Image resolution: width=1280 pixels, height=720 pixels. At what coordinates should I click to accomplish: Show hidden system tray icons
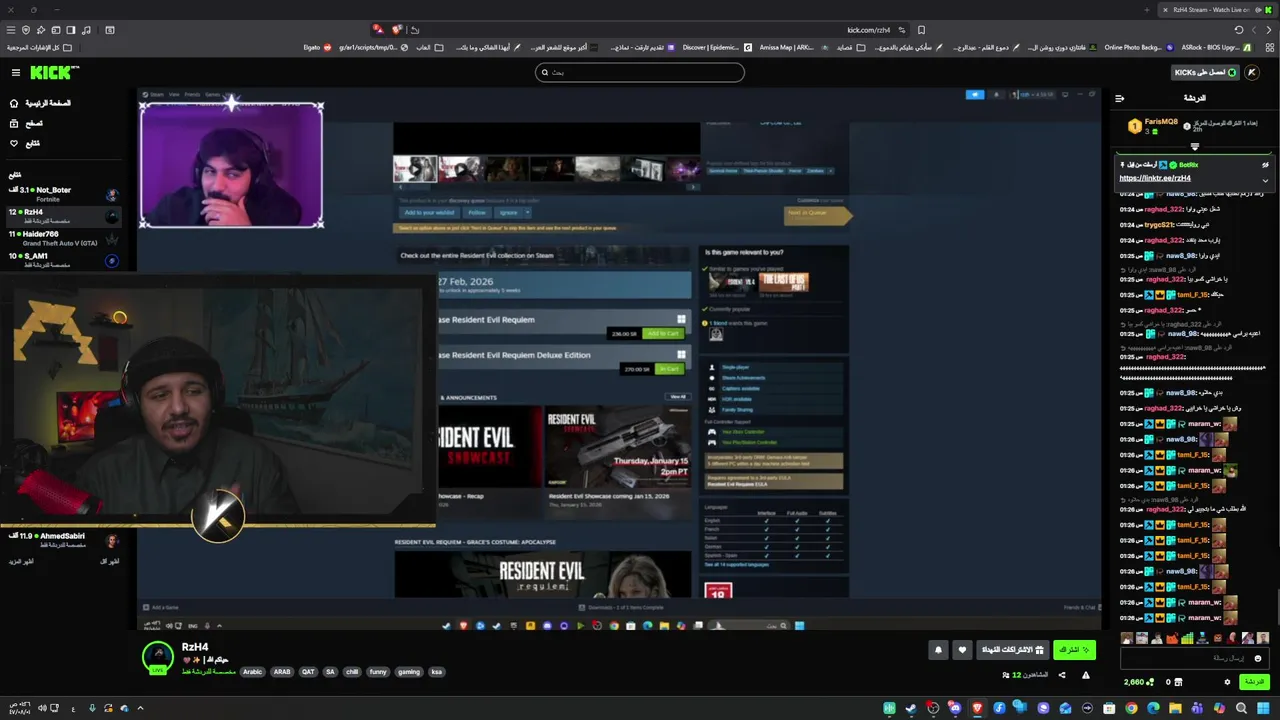pyautogui.click(x=140, y=708)
